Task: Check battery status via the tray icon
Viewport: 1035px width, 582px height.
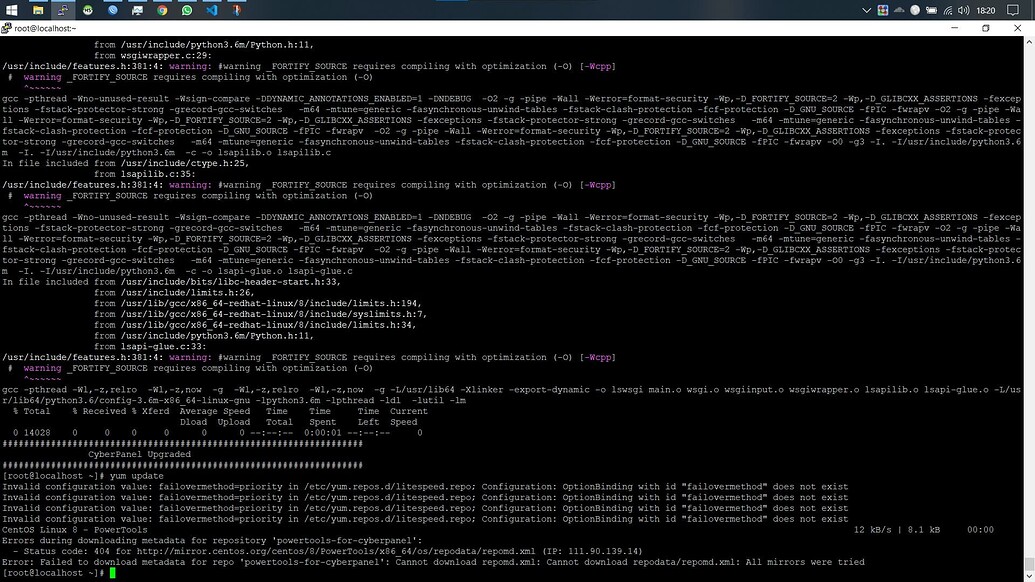Action: 931,10
